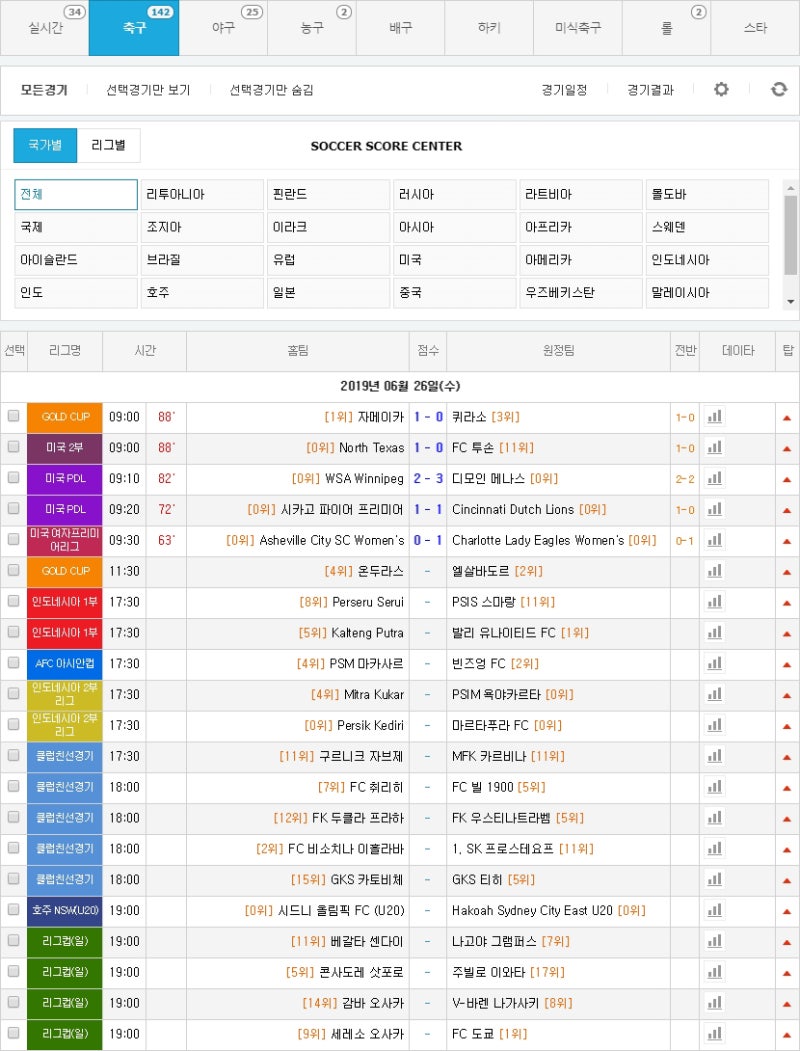Tick checkbox for 온두라스 vs 엘살바도르 match
This screenshot has width=800, height=1051.
click(x=13, y=570)
